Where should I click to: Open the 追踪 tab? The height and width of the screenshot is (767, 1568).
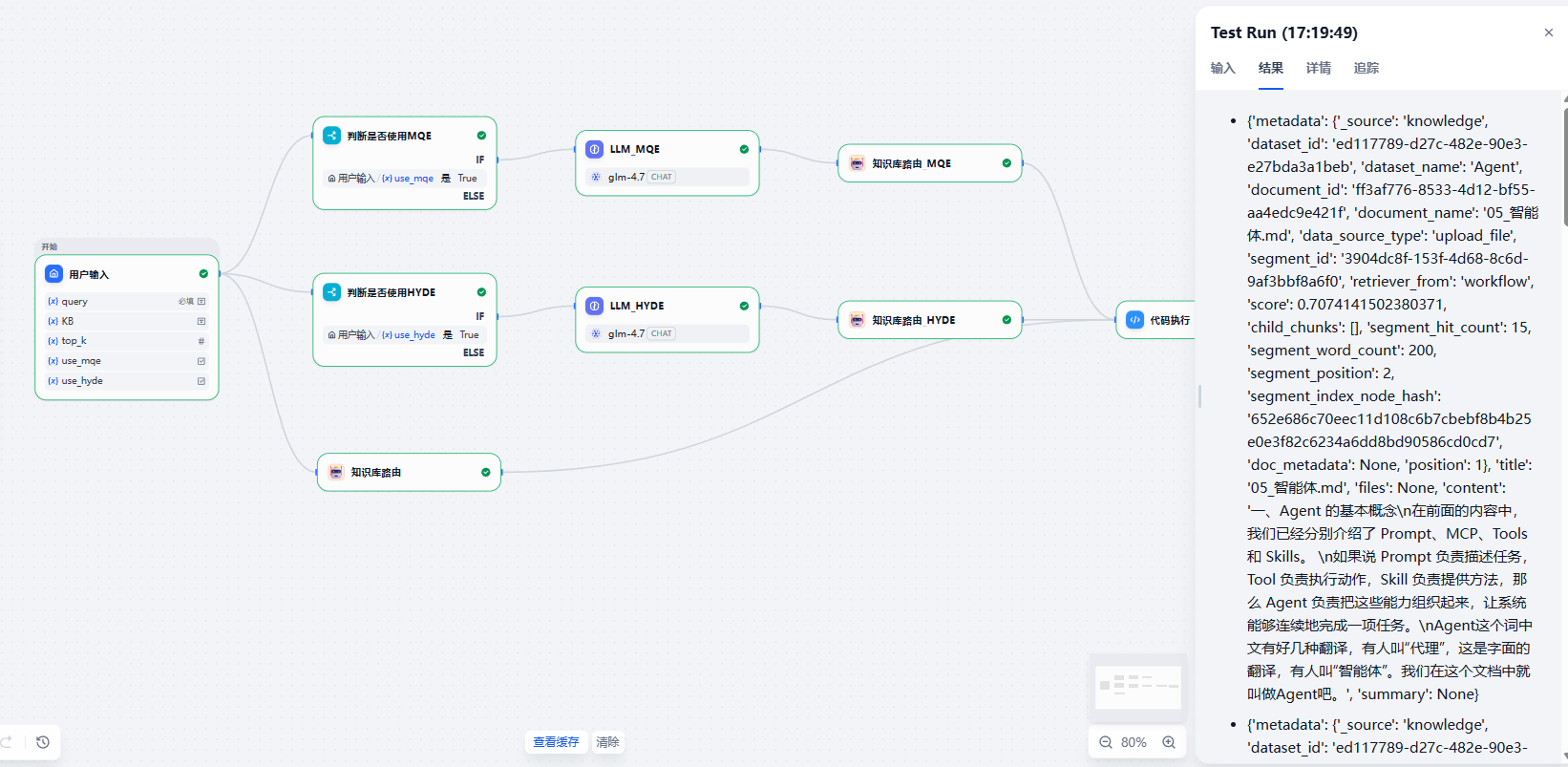(x=1366, y=68)
